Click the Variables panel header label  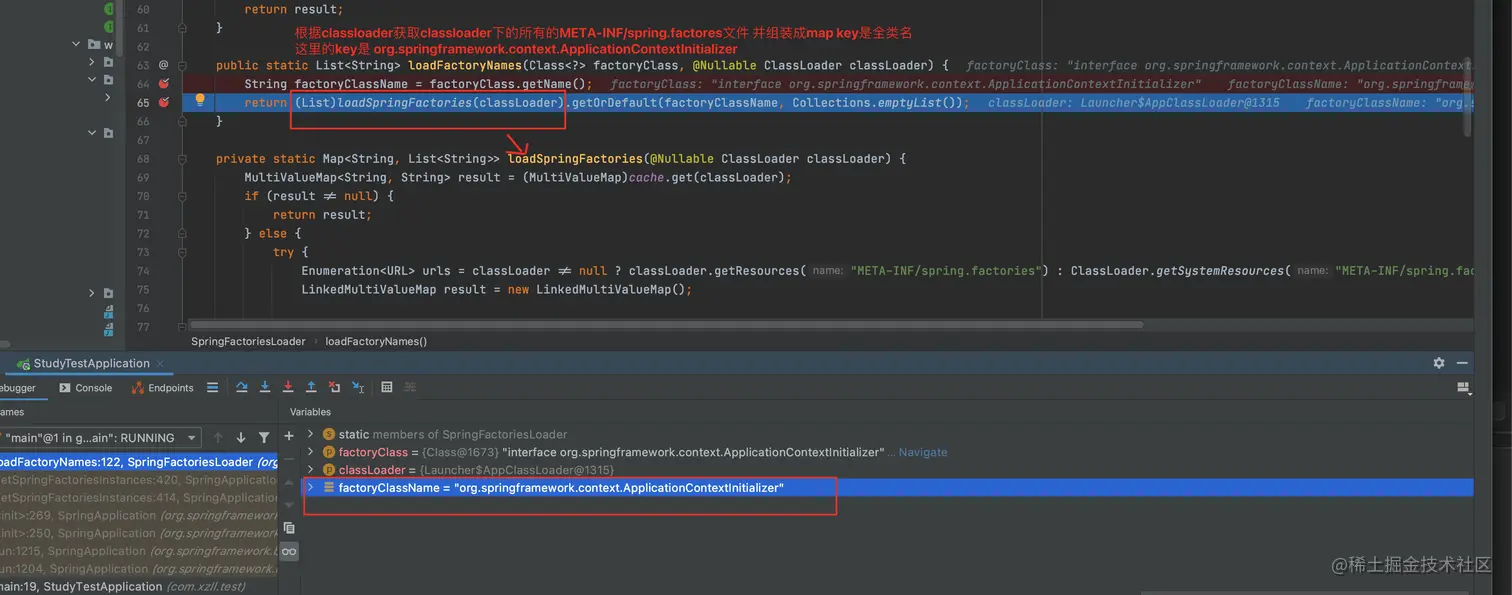point(310,412)
